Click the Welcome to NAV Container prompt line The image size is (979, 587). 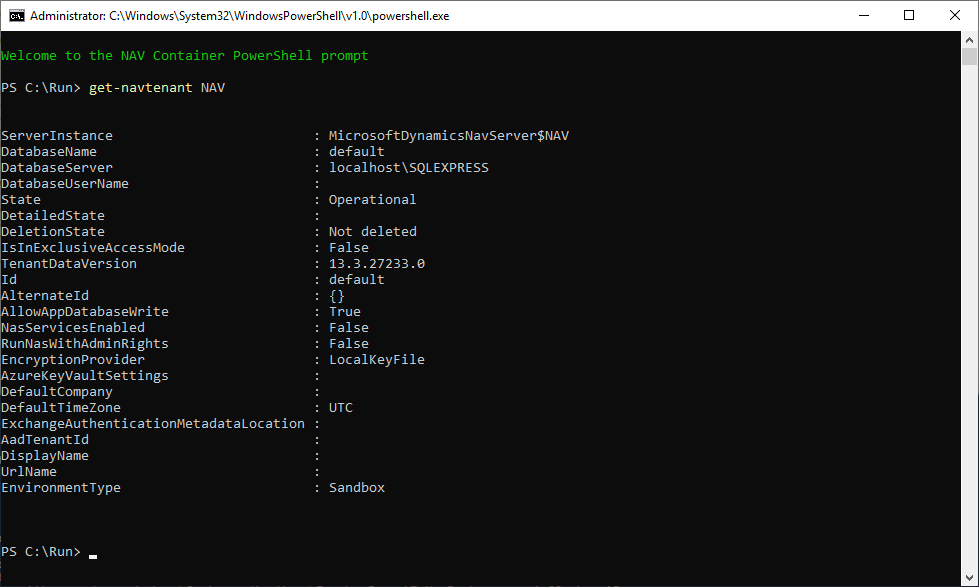pyautogui.click(x=185, y=55)
